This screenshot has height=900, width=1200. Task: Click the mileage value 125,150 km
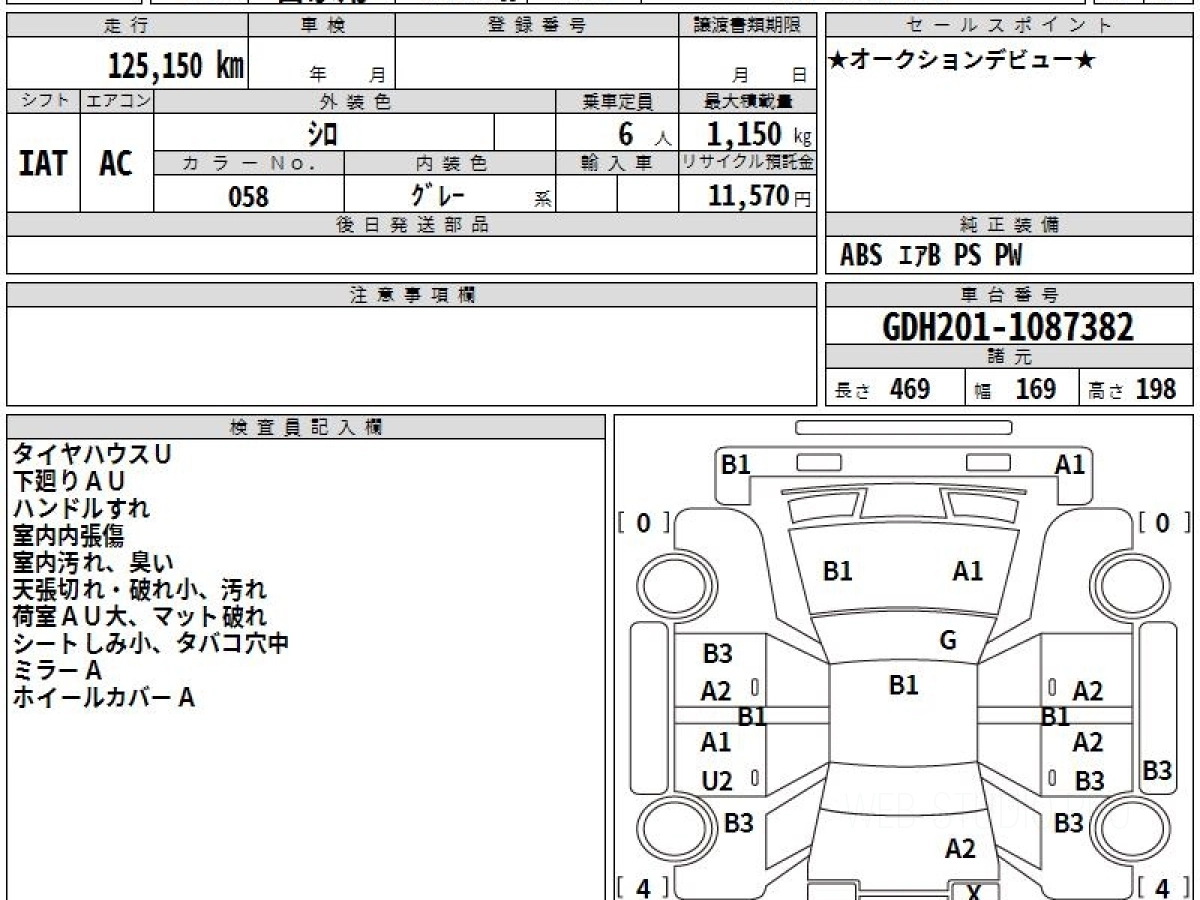176,66
